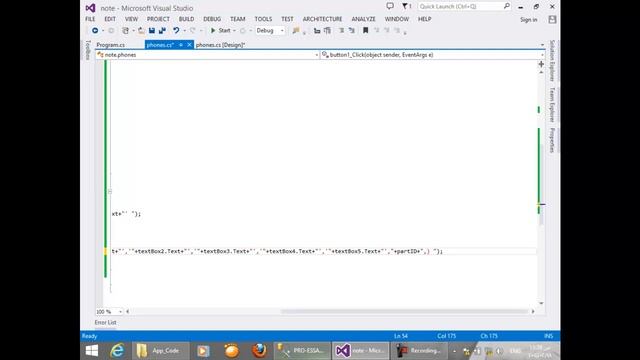Screen dimensions: 640x360
Task: Open the Navigate Backward history dropdown arrow
Action: 103,31
